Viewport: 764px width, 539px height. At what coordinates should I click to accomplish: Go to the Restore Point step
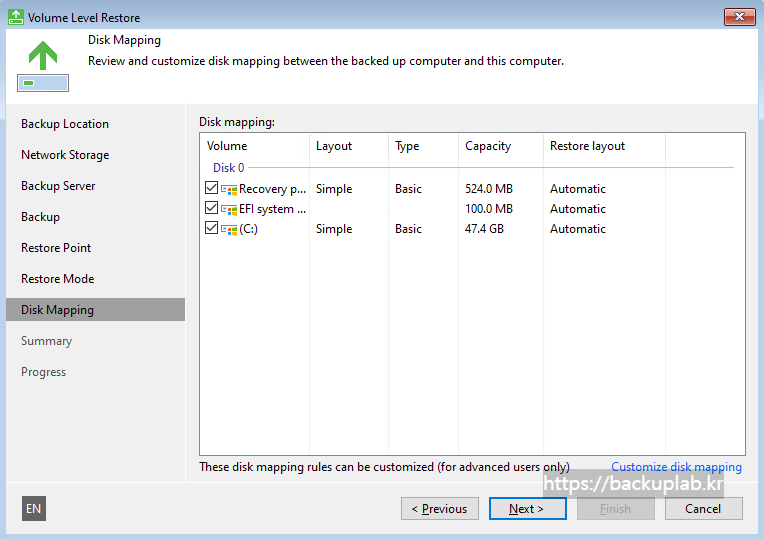pos(56,248)
